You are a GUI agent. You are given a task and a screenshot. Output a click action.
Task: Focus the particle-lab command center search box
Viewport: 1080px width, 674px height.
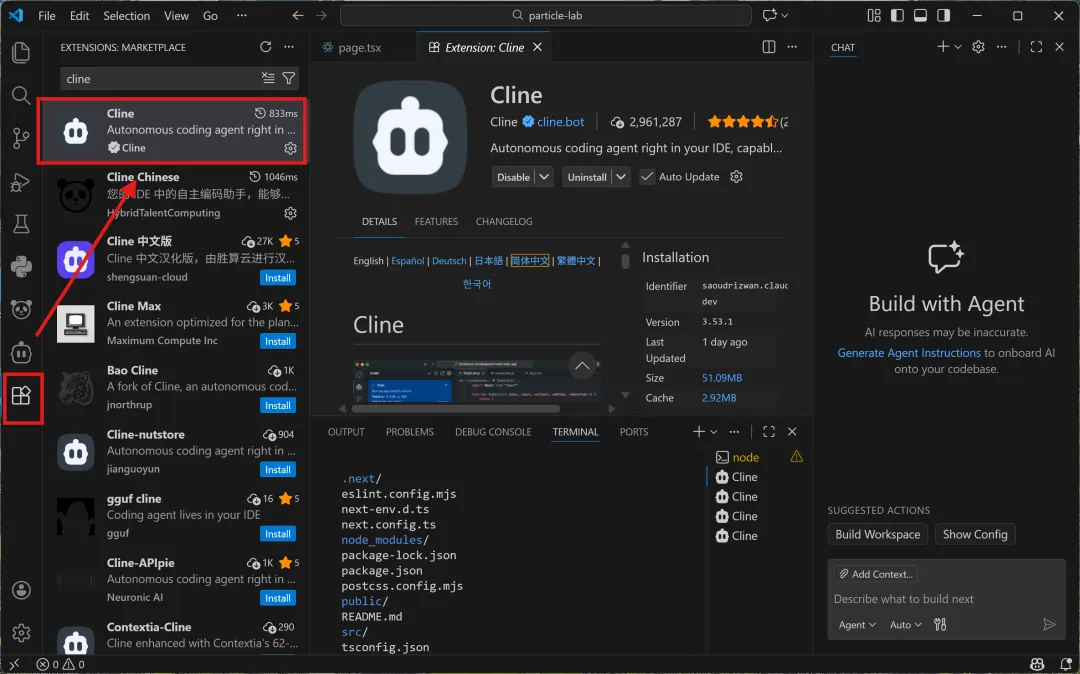tap(546, 15)
